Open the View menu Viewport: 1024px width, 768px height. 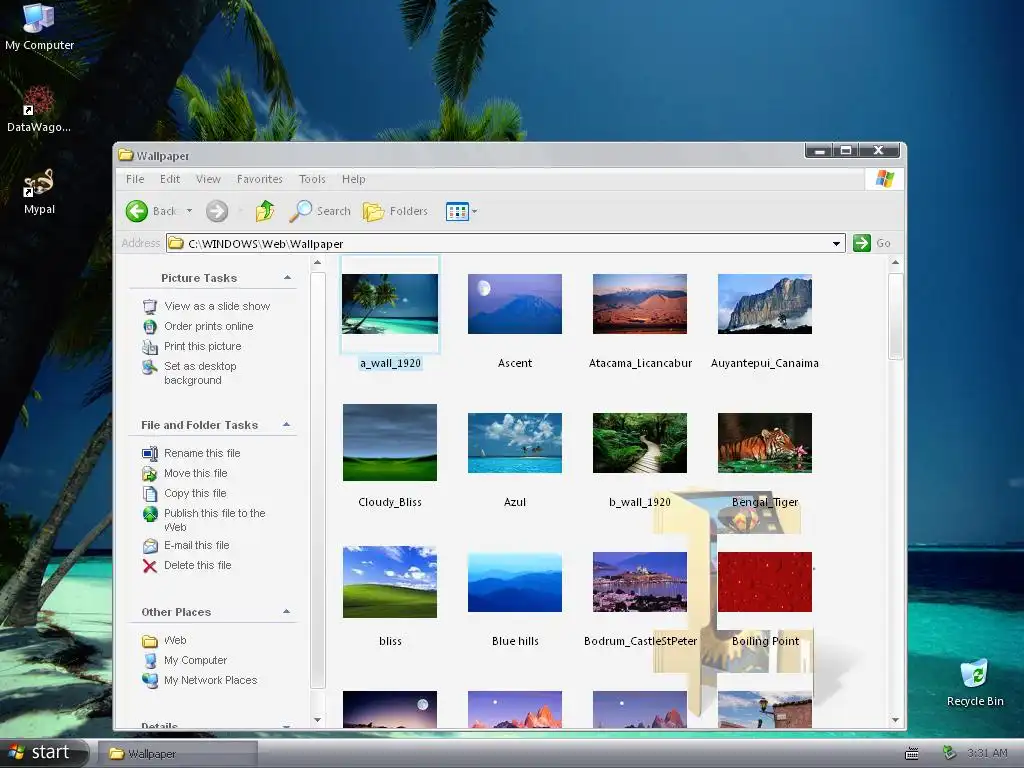[208, 179]
